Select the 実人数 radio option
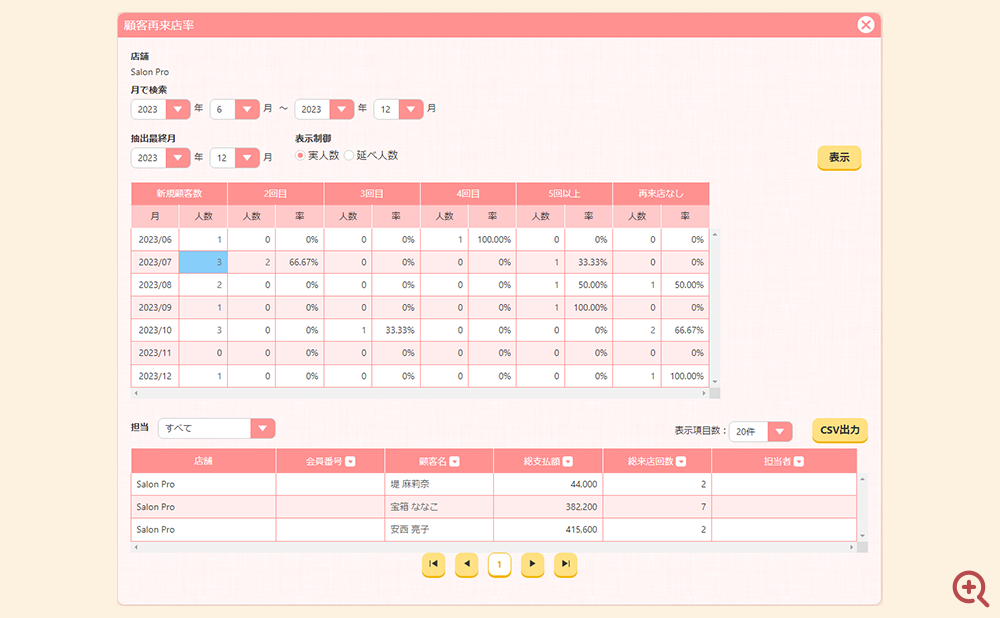Viewport: 1000px width, 618px height. [x=300, y=155]
